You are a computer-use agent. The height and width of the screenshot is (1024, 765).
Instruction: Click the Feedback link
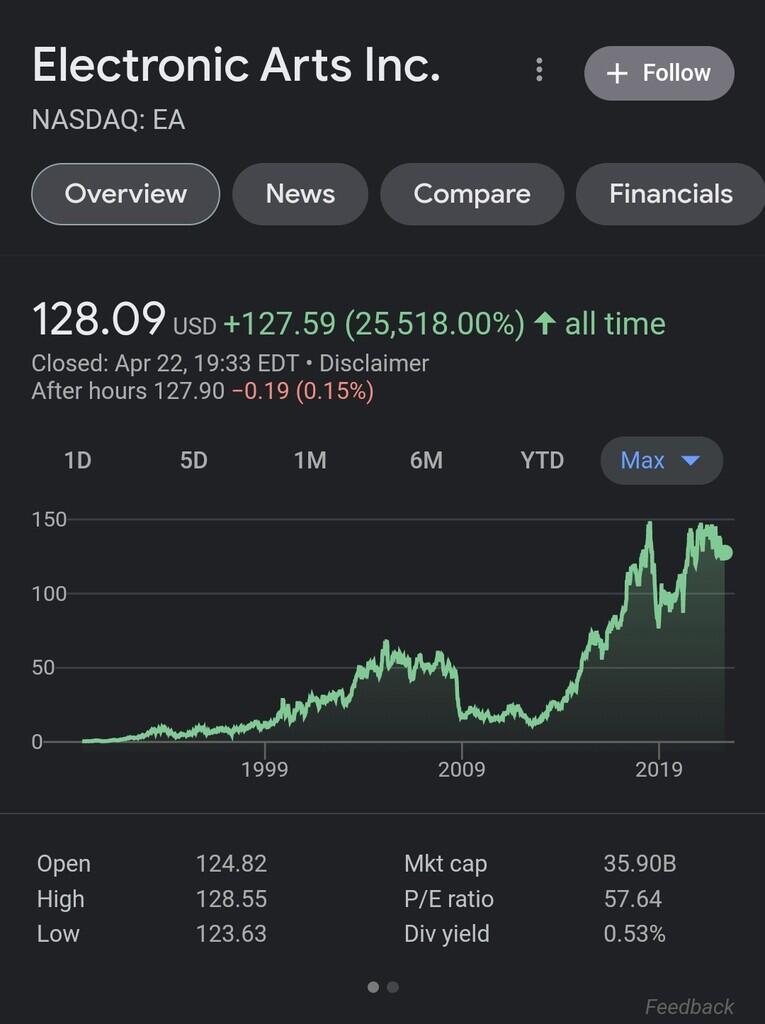689,1006
